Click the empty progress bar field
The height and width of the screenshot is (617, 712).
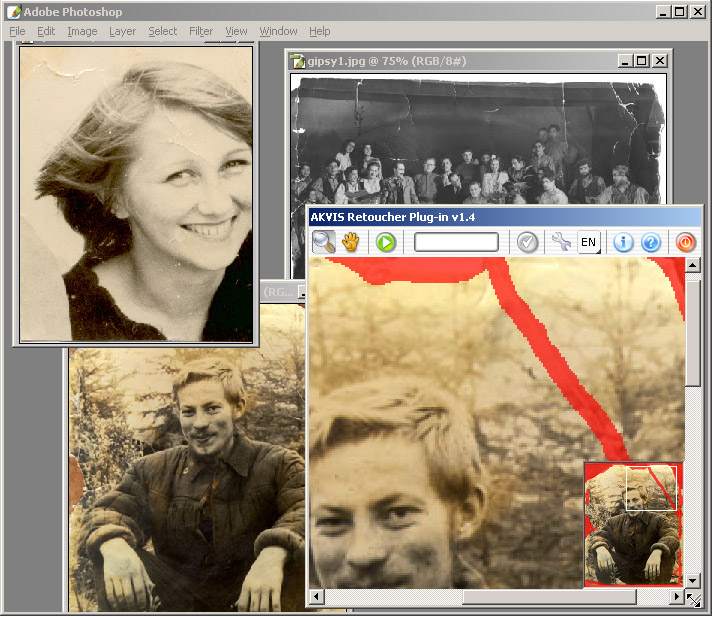[x=456, y=242]
